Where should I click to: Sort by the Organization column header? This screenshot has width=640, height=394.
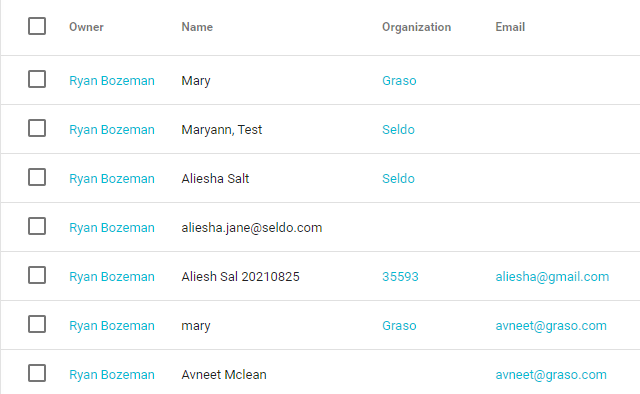tap(416, 27)
